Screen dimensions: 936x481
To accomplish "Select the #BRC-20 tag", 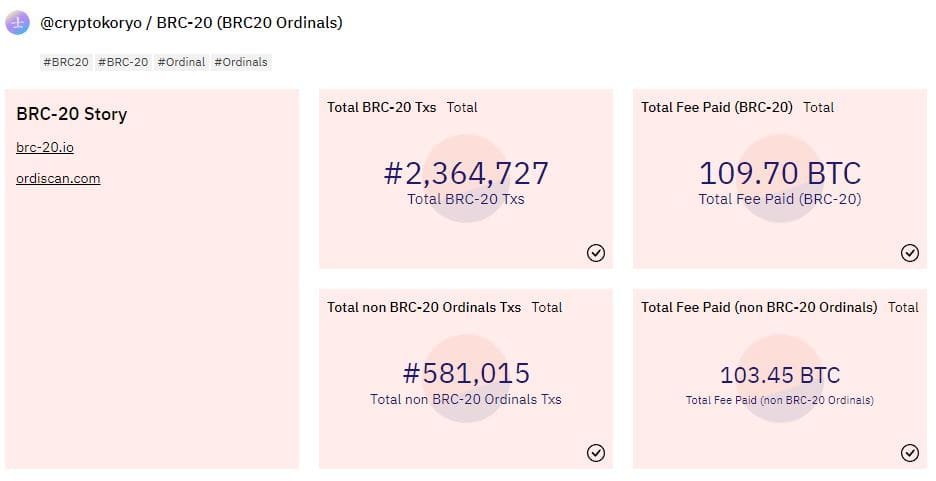I will tap(123, 62).
